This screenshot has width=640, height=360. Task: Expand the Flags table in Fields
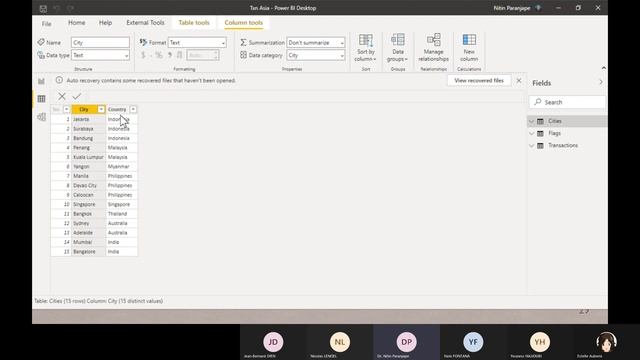pos(531,133)
